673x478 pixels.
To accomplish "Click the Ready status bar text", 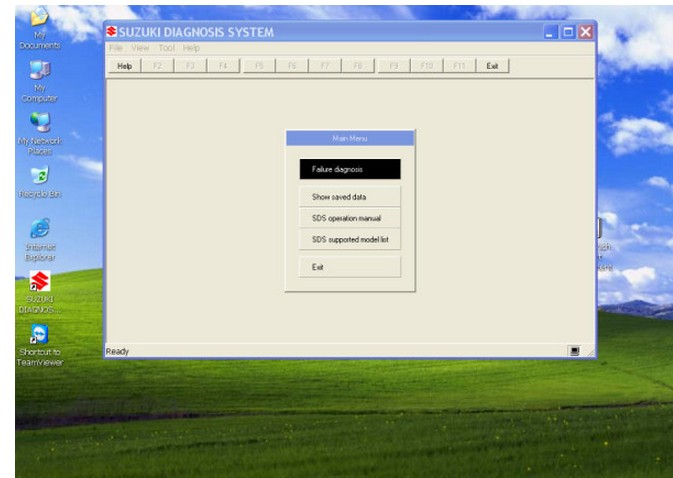I will (x=117, y=351).
